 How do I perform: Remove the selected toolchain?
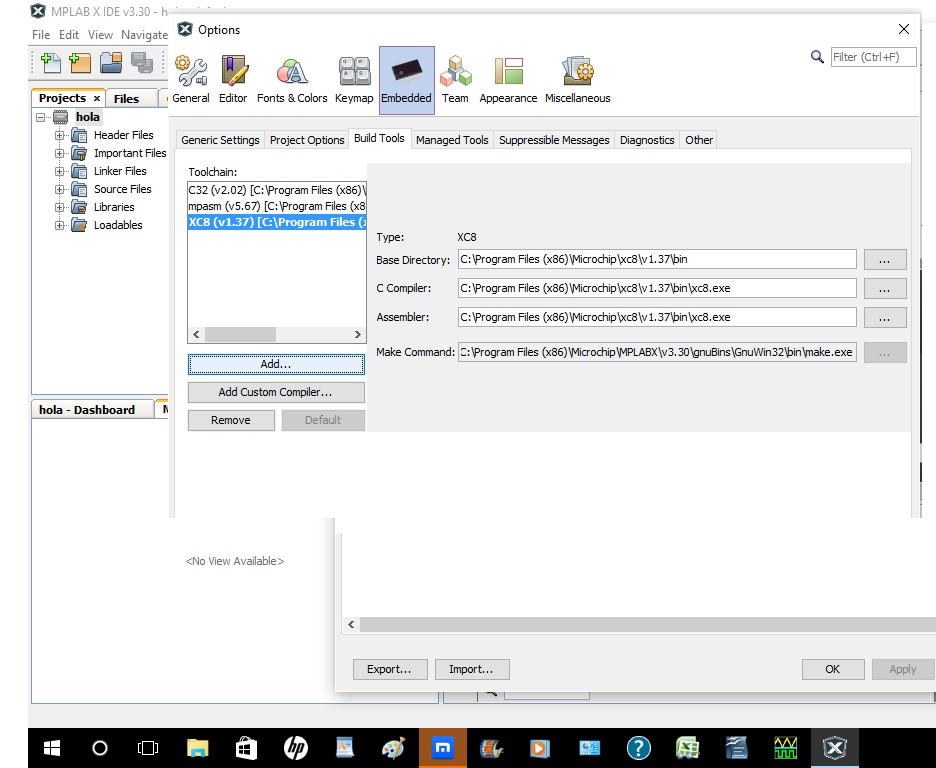pyautogui.click(x=231, y=420)
